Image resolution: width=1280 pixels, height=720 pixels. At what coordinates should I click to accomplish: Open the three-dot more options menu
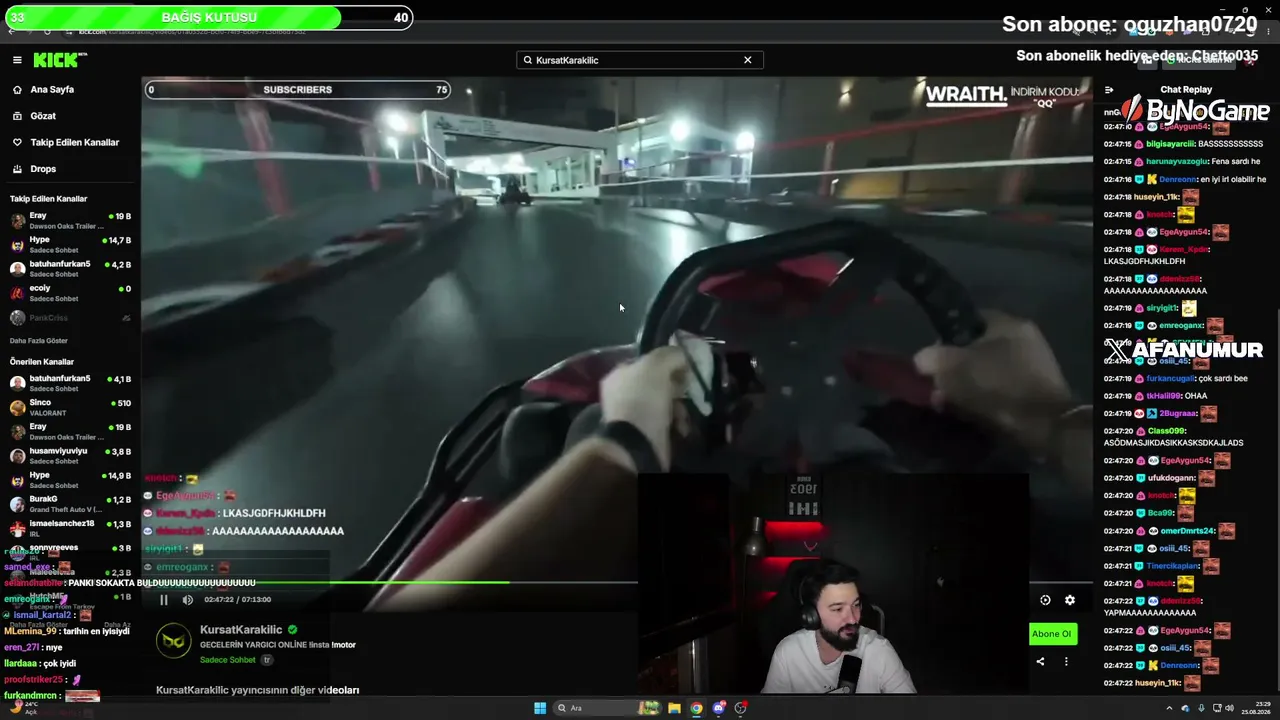pyautogui.click(x=1066, y=661)
